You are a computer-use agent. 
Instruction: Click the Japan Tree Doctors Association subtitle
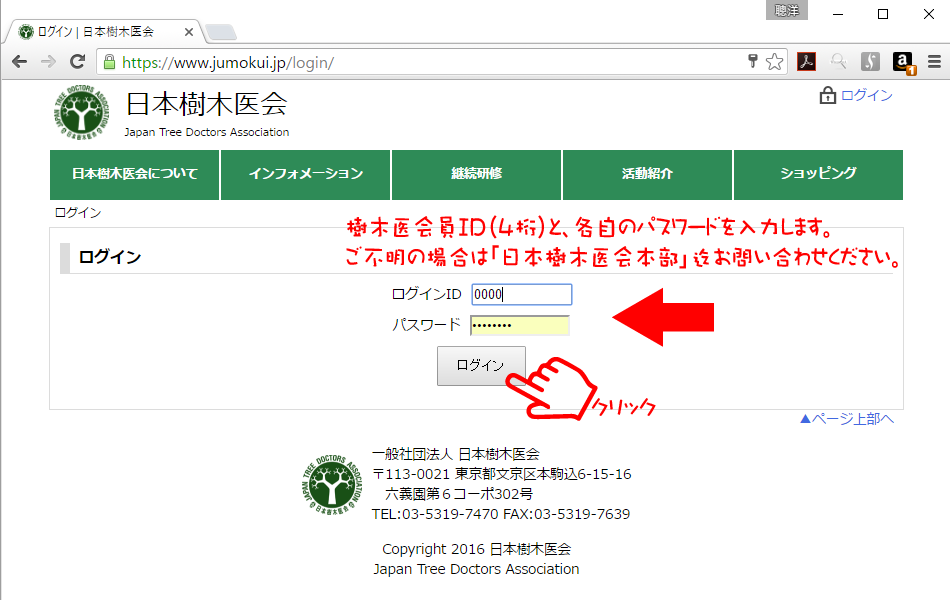[x=207, y=132]
